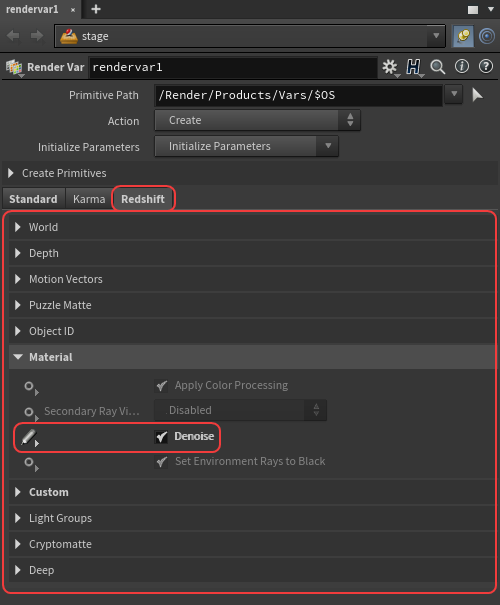This screenshot has height=605, width=500.
Task: Click the circle menu icon beside Apply Color Processing
Action: (x=30, y=387)
